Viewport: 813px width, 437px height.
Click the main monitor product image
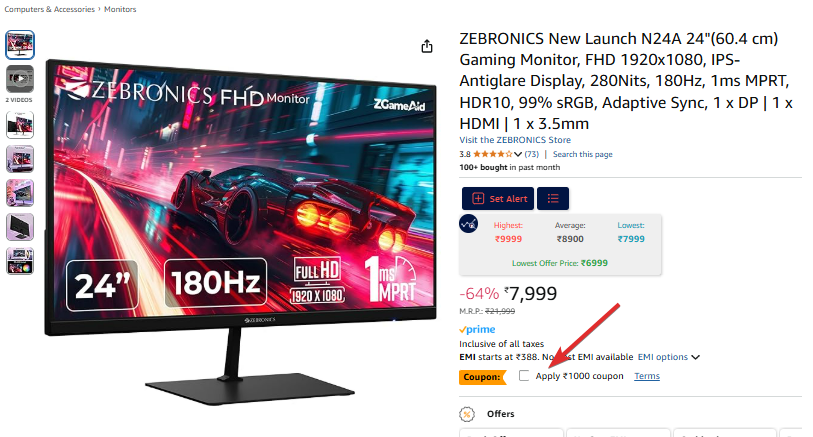[x=241, y=232]
